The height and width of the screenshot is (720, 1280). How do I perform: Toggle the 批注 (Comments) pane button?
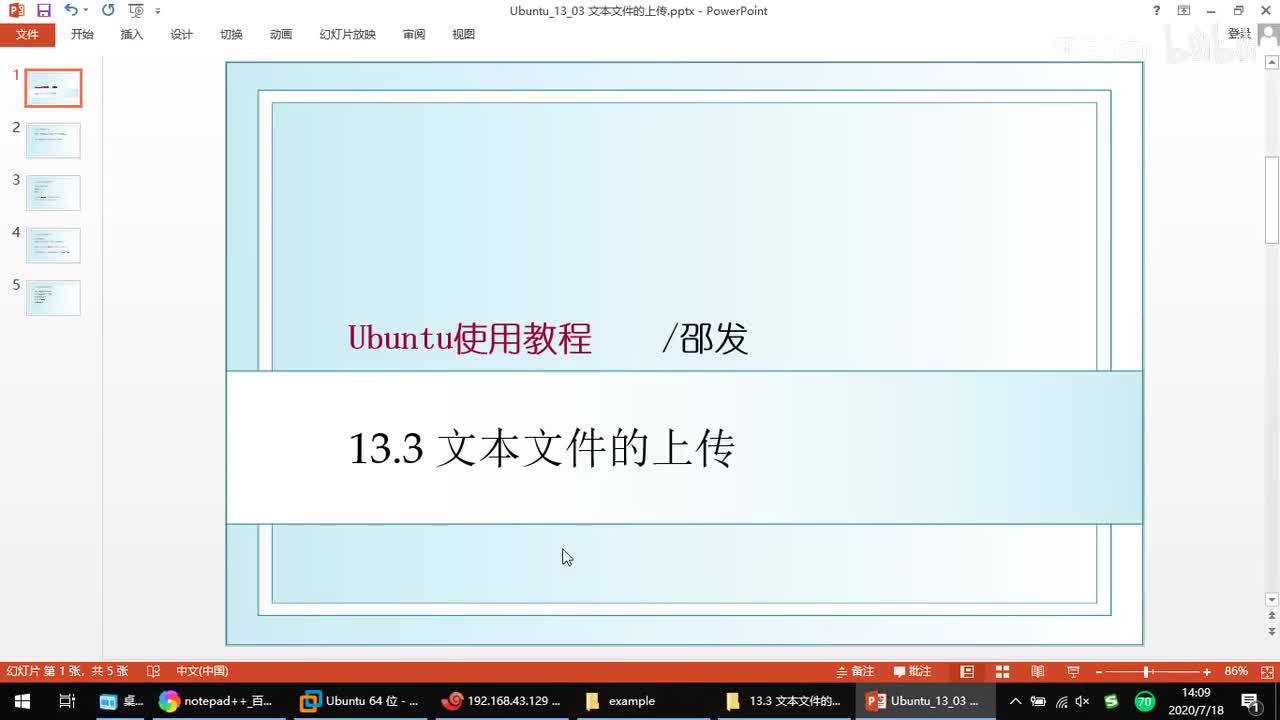coord(912,671)
